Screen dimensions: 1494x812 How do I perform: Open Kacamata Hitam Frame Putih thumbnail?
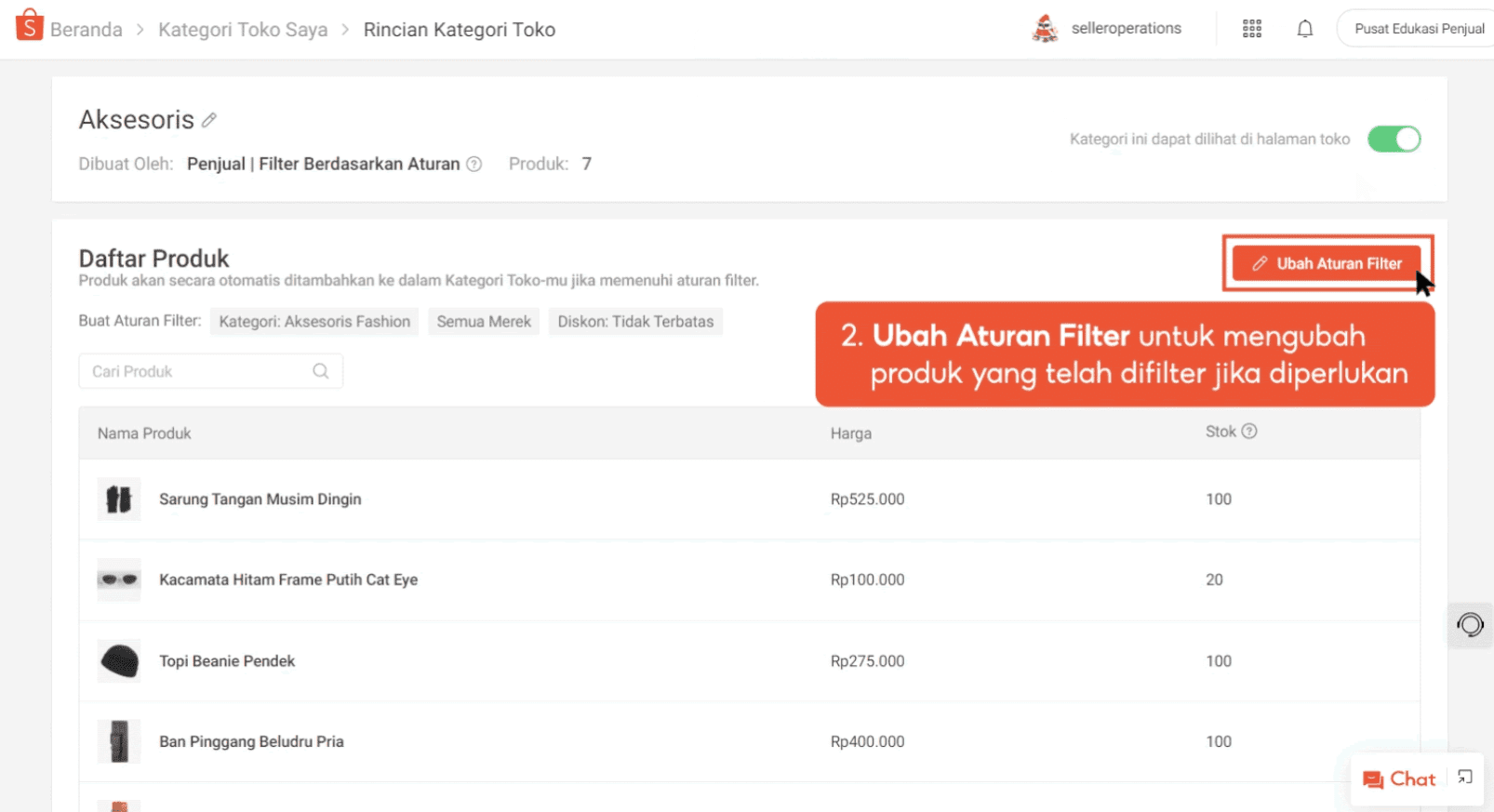click(119, 579)
